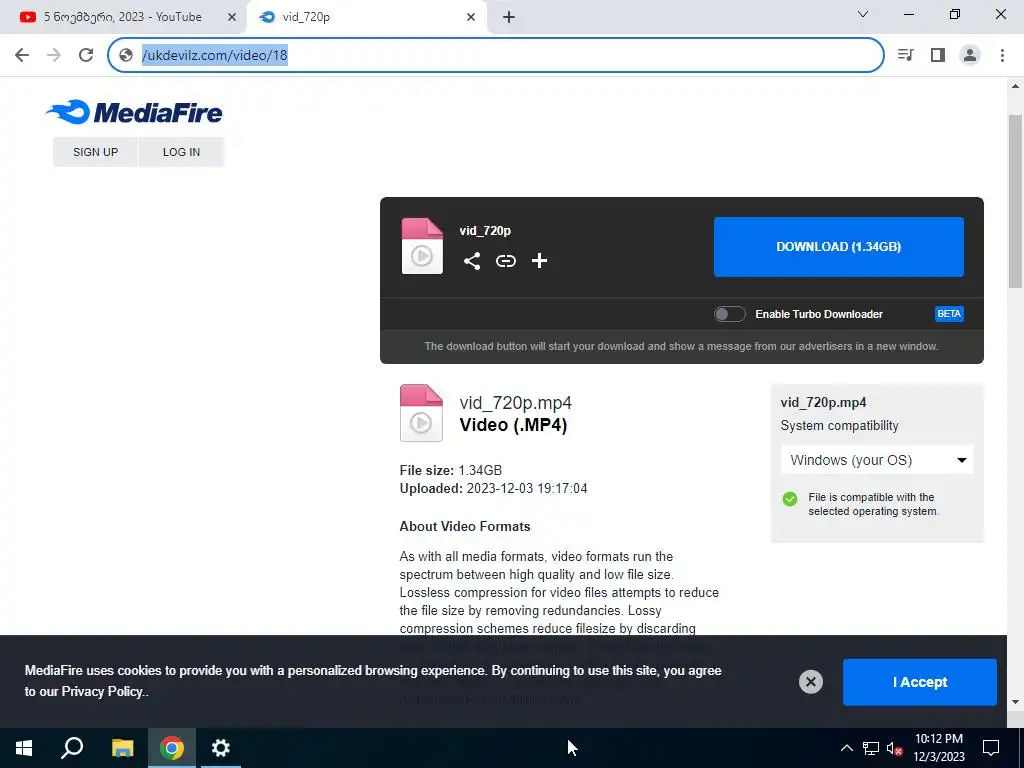Open File Explorer from taskbar
Viewport: 1024px width, 768px height.
[122, 748]
